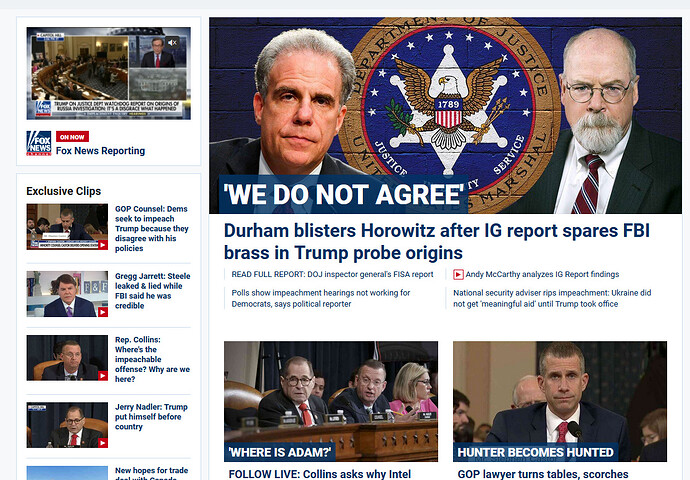Viewport: 690px width, 480px height.
Task: Open the Fox News Reporting live link
Action: coord(100,151)
